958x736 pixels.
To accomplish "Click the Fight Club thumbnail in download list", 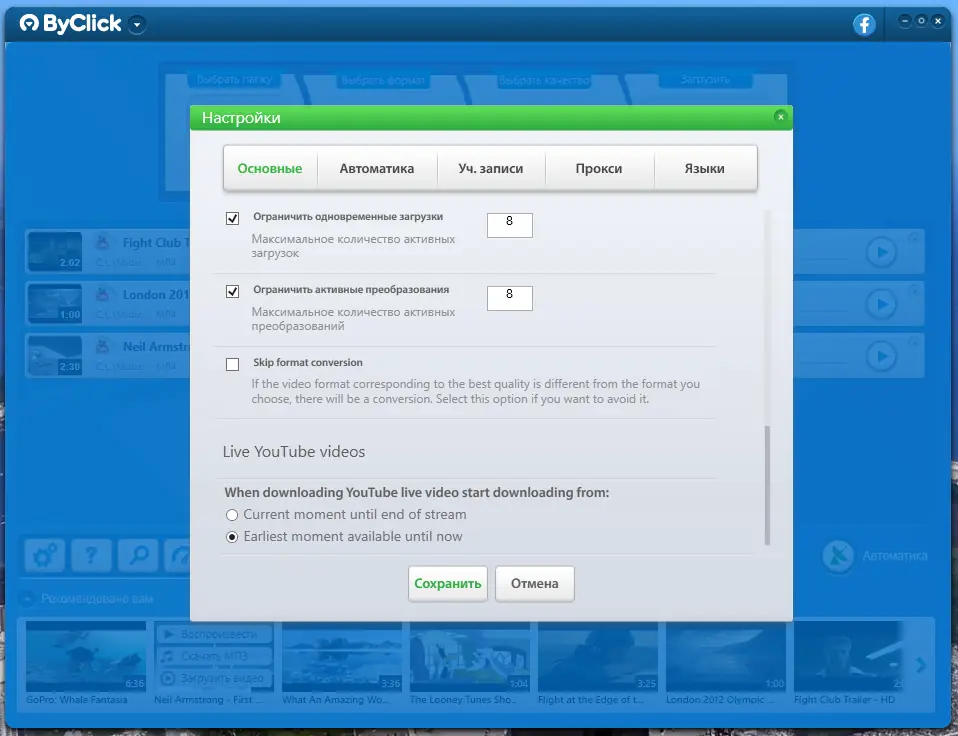I will pyautogui.click(x=55, y=251).
